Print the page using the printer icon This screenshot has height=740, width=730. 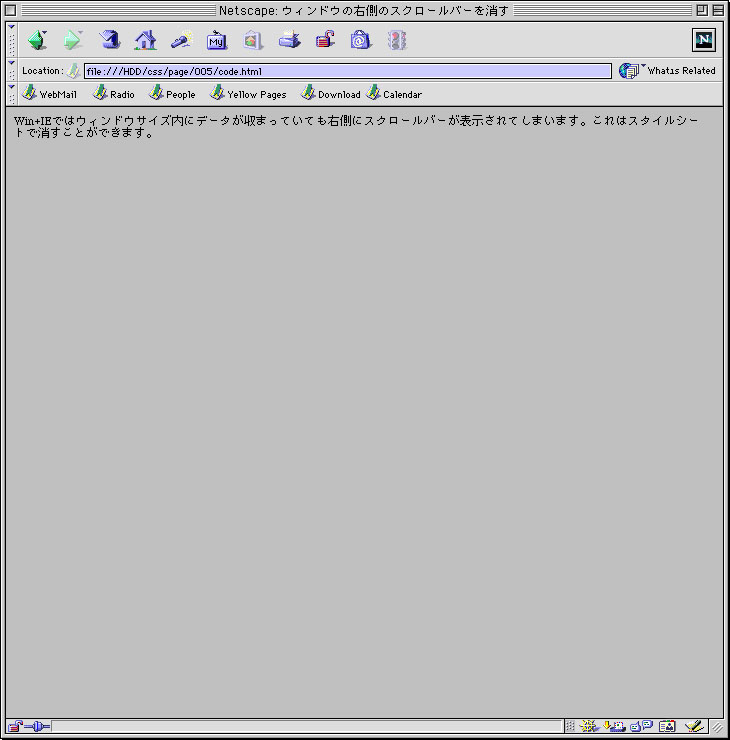(289, 41)
